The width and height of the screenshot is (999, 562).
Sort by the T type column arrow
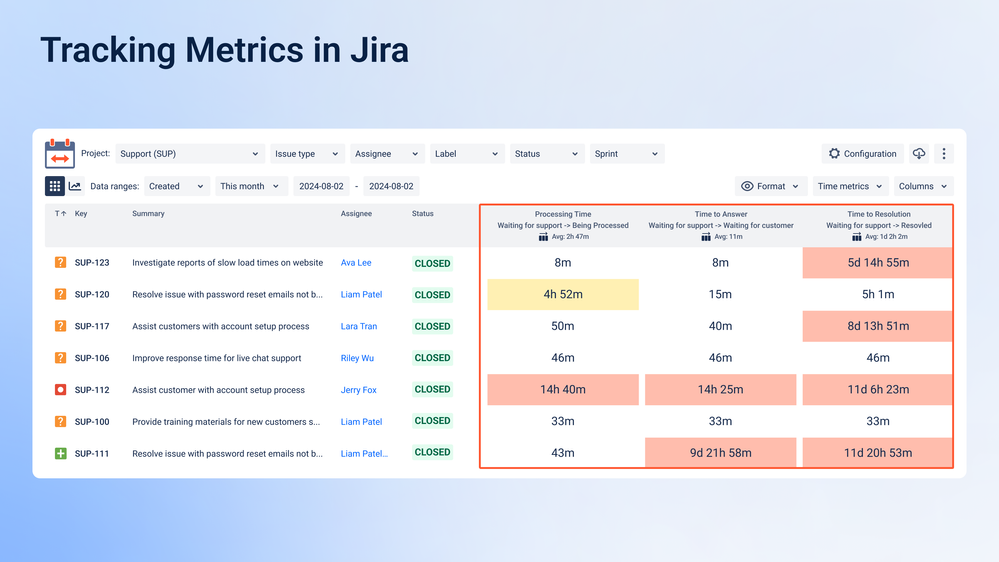click(61, 213)
